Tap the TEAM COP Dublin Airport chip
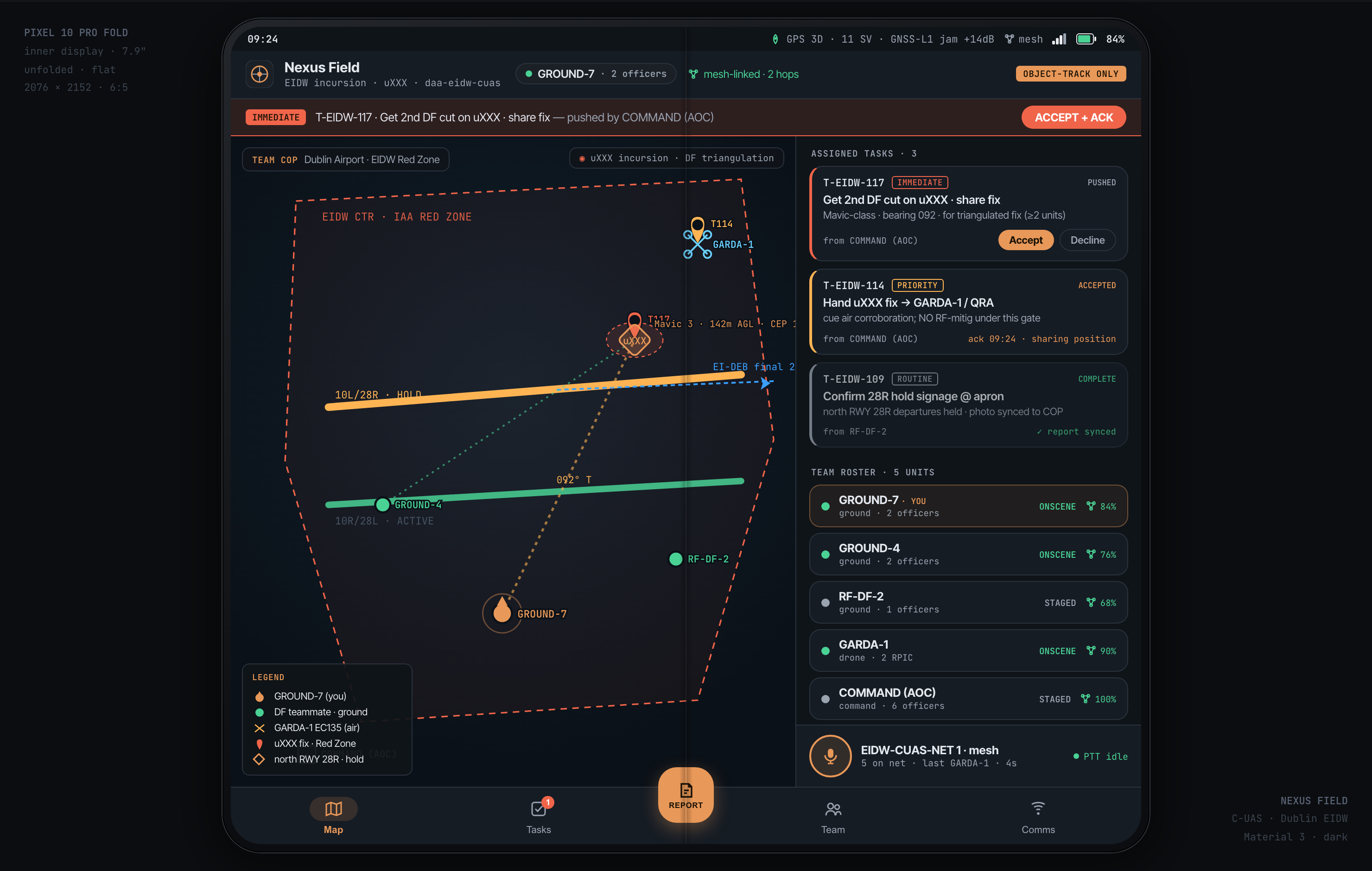Screen dimensions: 1372x871 tap(346, 159)
